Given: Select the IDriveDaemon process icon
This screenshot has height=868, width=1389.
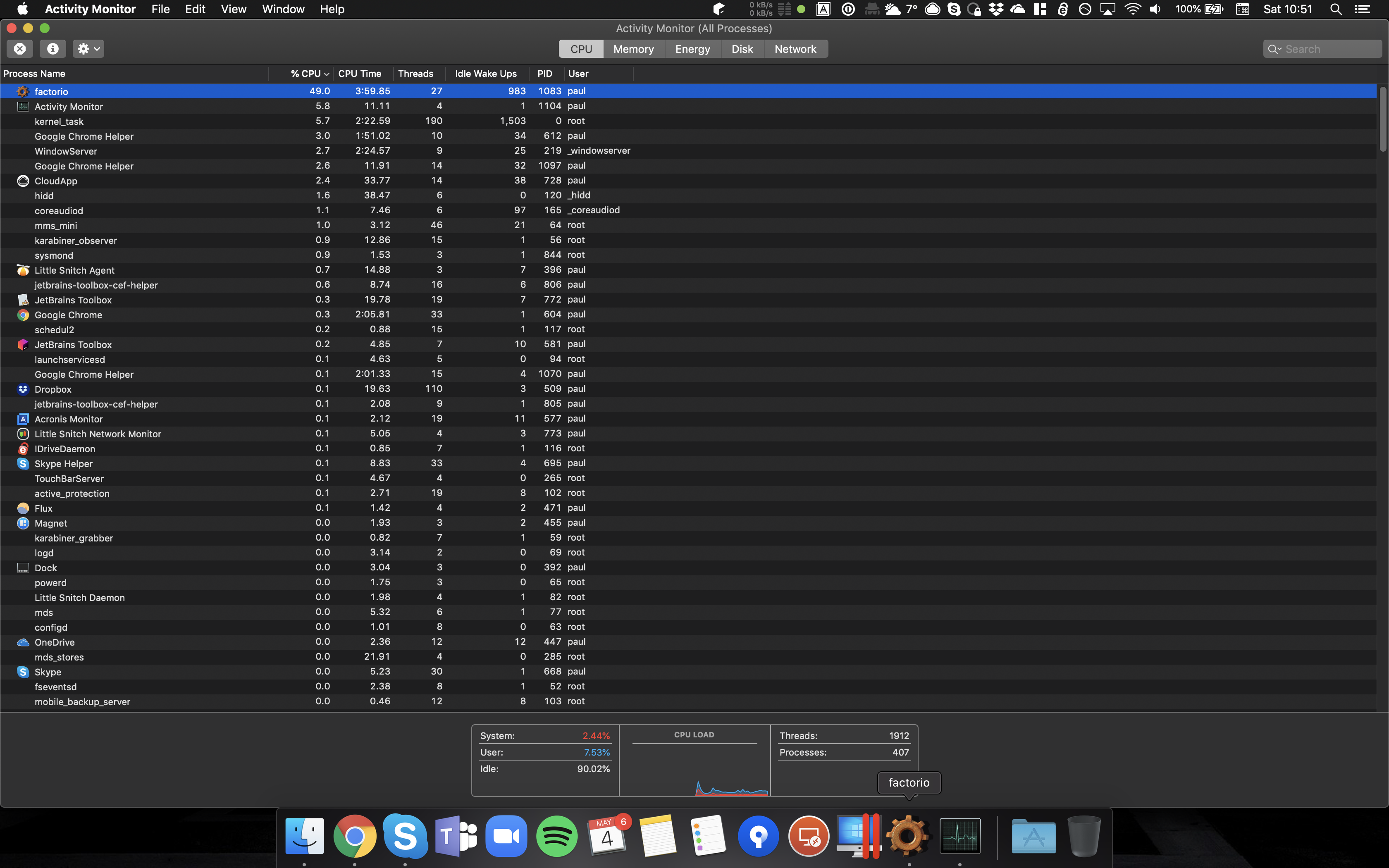Looking at the screenshot, I should click(x=23, y=449).
